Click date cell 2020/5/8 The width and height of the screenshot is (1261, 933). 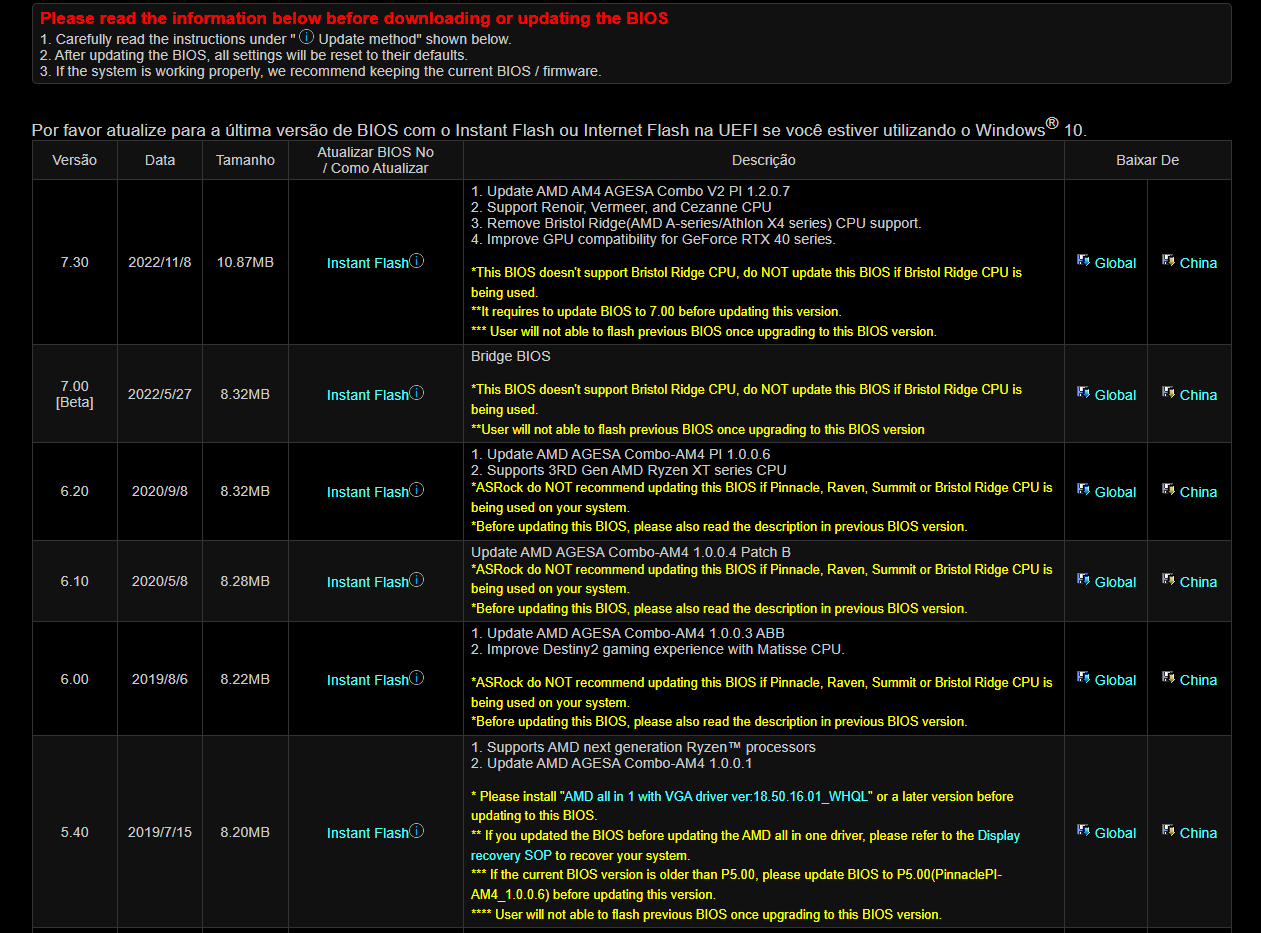pyautogui.click(x=160, y=581)
